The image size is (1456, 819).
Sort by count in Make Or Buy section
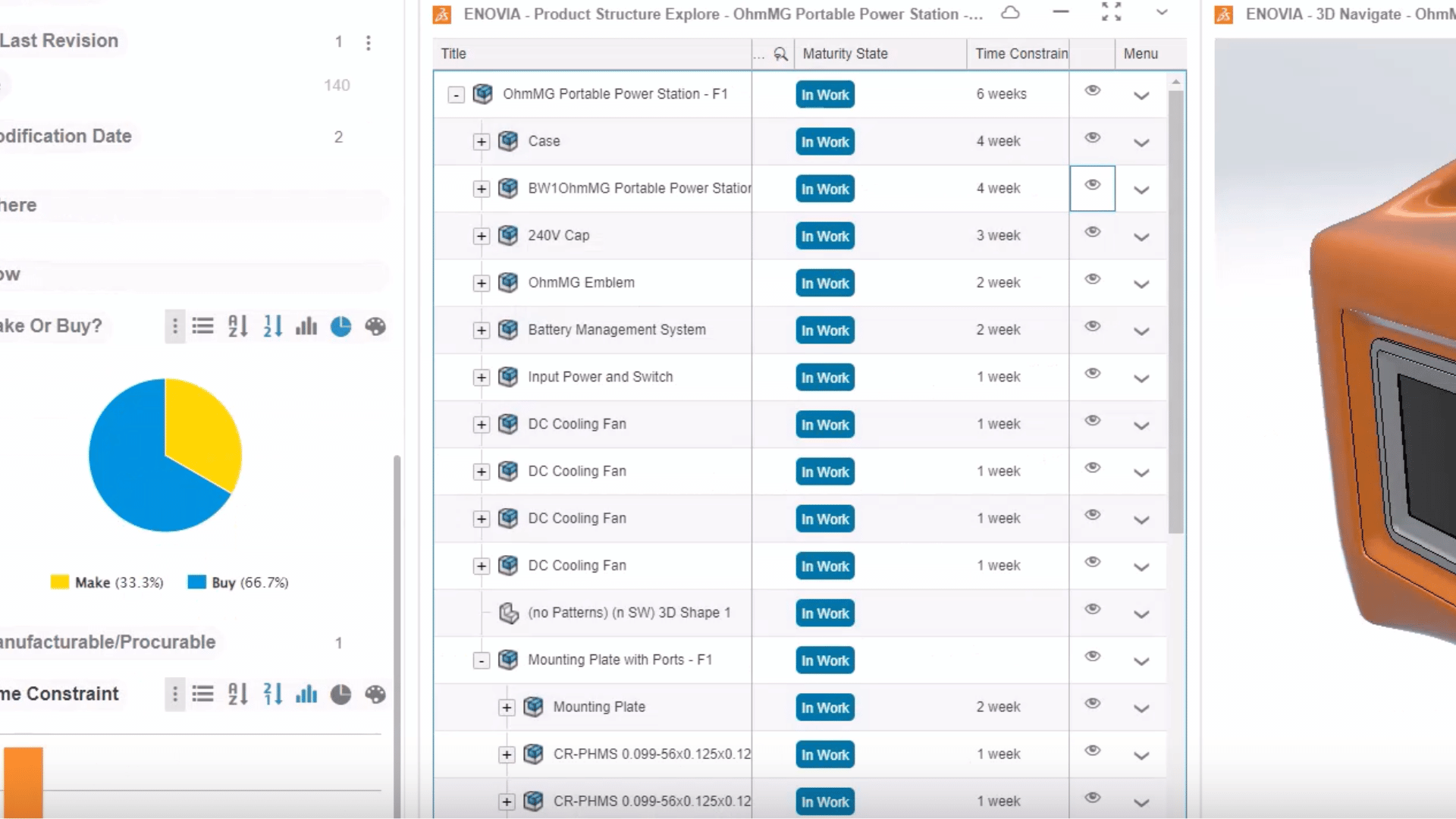(272, 326)
